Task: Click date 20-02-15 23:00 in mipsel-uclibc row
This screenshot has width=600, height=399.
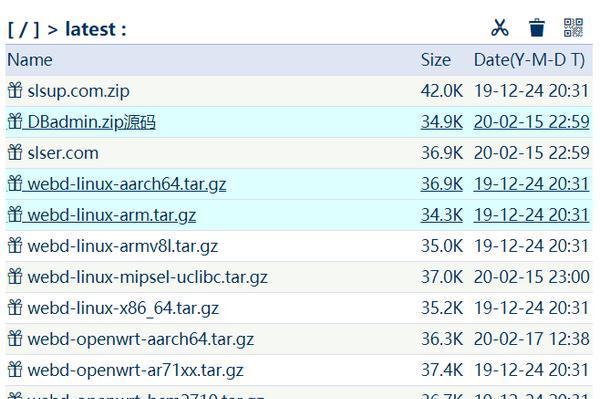Action: 532,277
